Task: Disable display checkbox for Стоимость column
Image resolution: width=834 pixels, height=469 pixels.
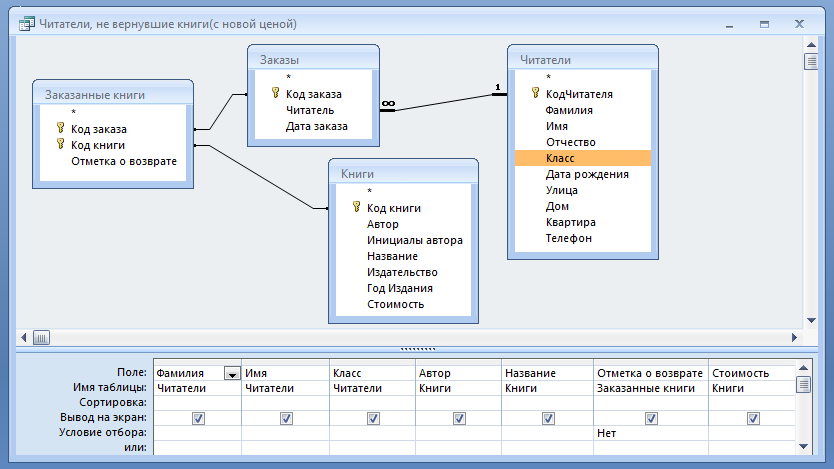Action: pos(753,418)
